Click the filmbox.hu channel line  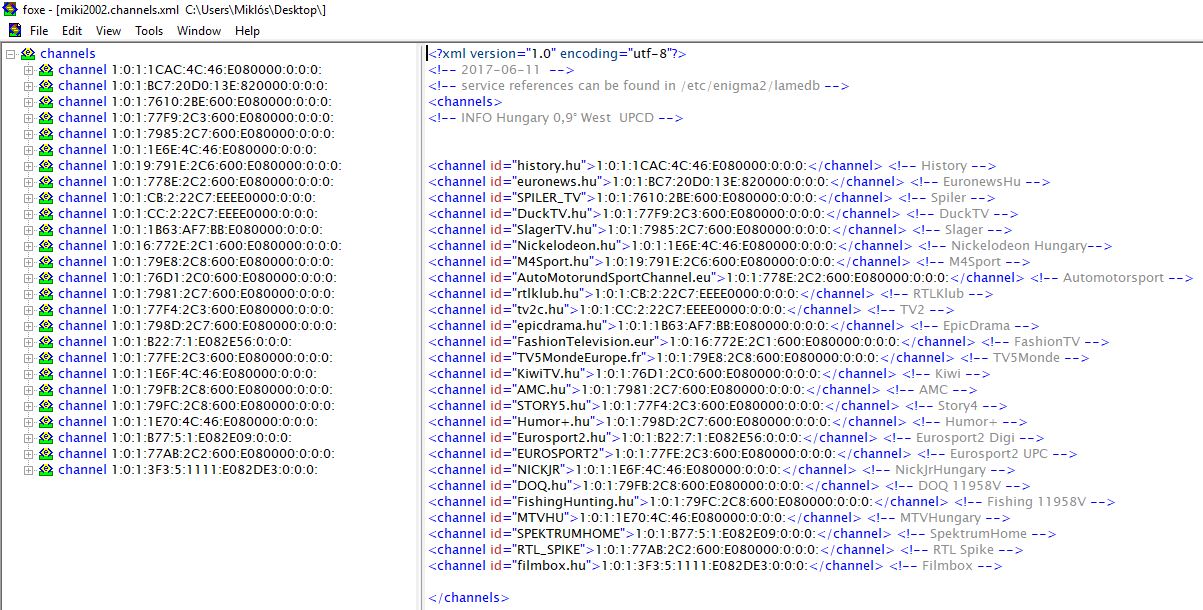pos(715,566)
